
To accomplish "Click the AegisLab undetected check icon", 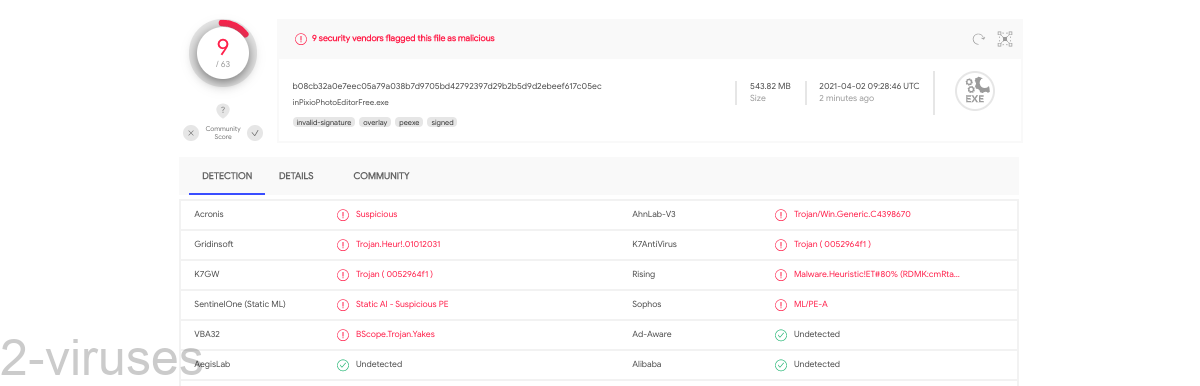I will coord(343,364).
